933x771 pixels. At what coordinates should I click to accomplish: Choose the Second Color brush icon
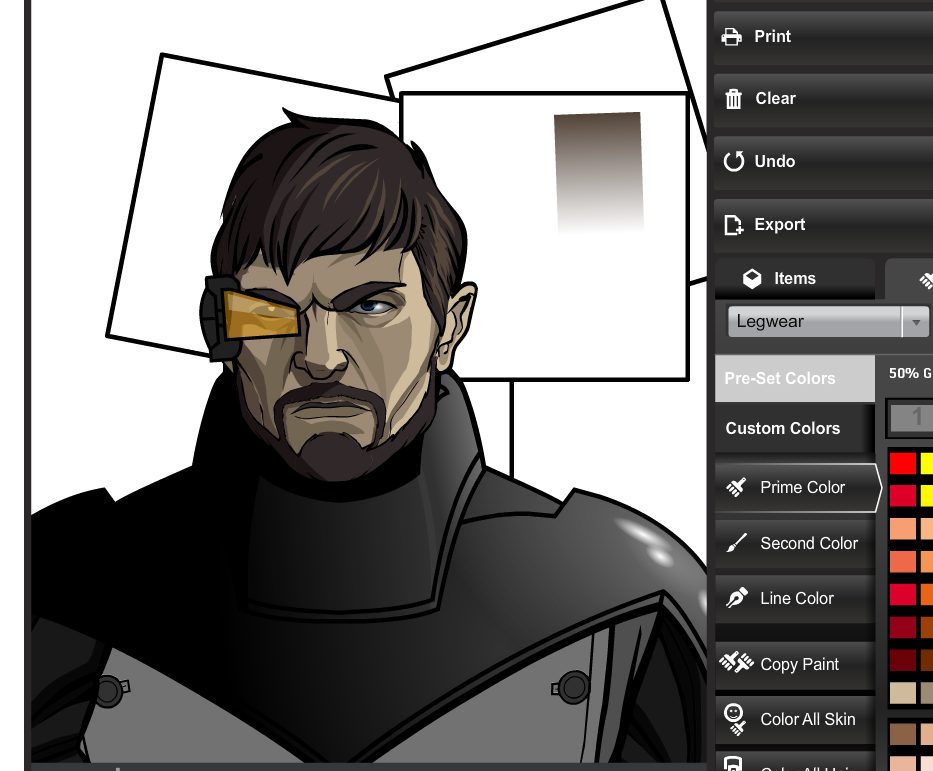point(736,544)
